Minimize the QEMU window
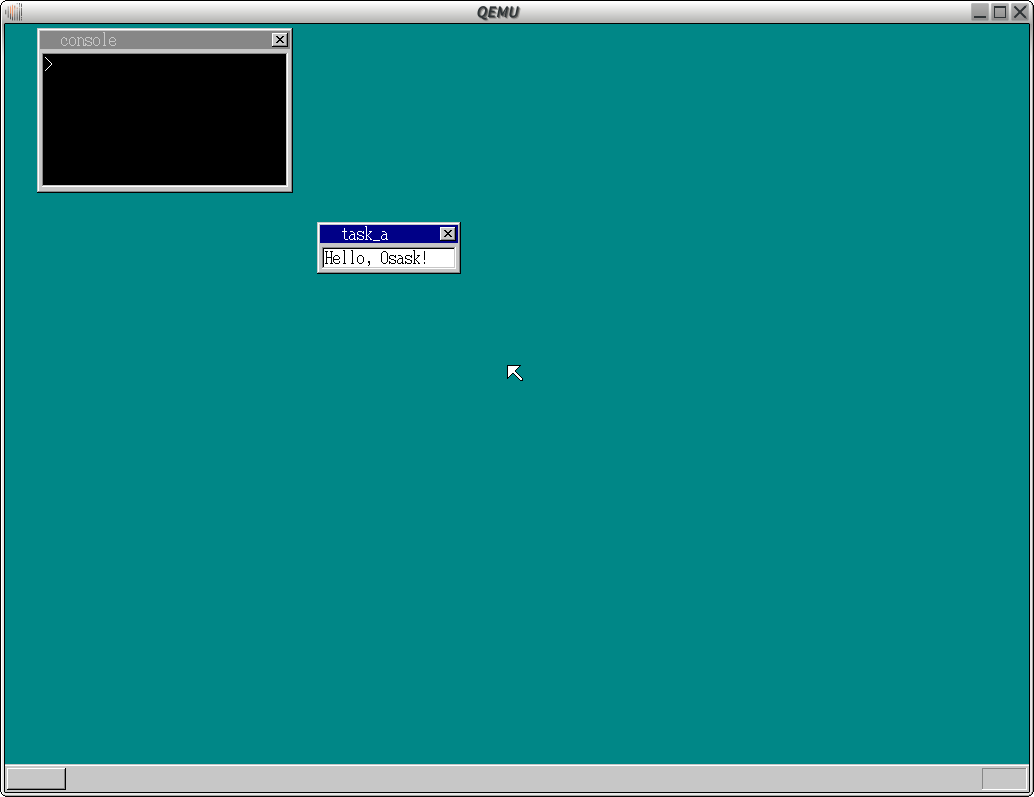 click(980, 12)
